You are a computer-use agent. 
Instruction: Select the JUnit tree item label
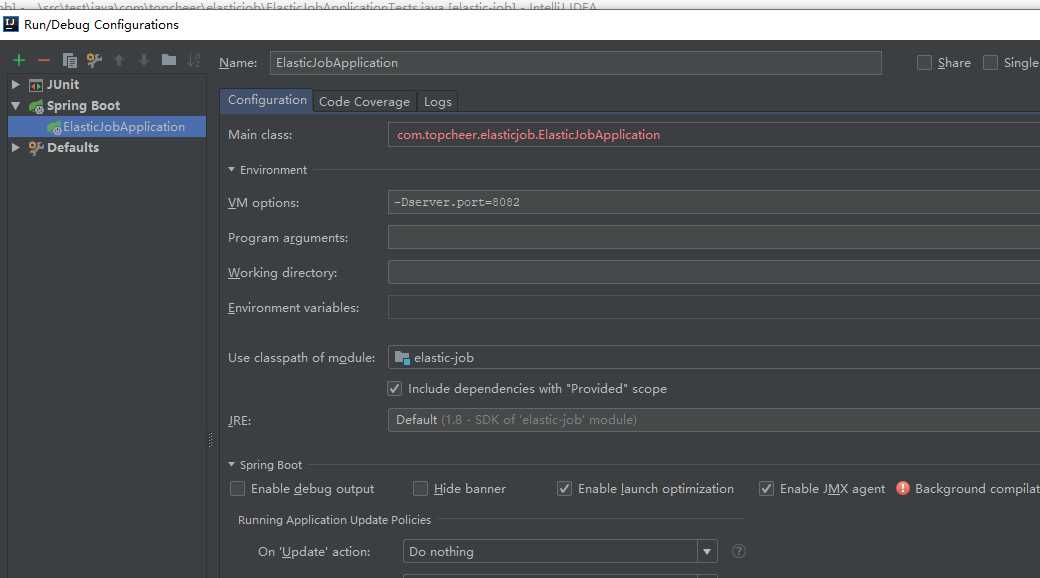click(x=63, y=85)
